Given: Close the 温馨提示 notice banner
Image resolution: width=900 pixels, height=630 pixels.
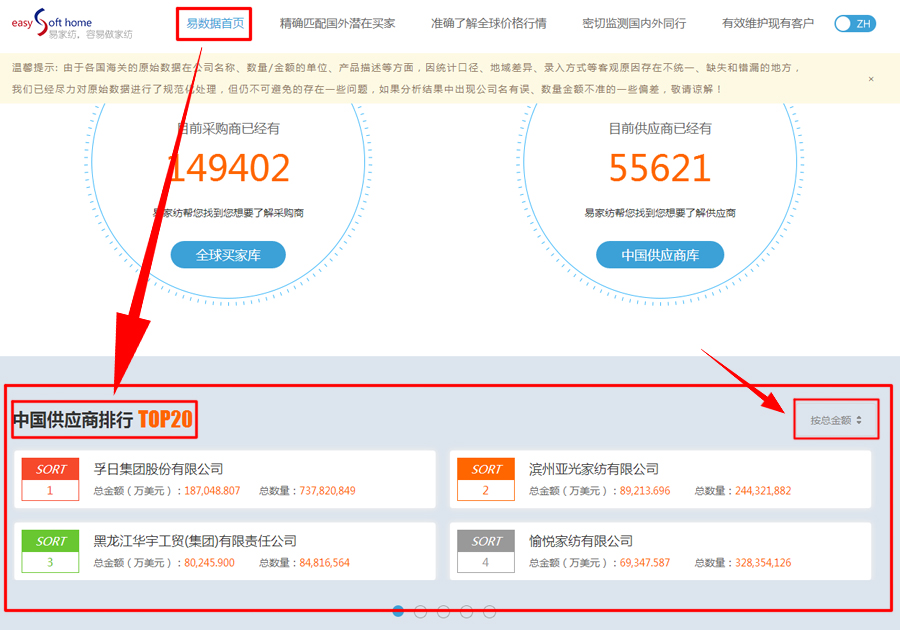Looking at the screenshot, I should click(x=871, y=79).
